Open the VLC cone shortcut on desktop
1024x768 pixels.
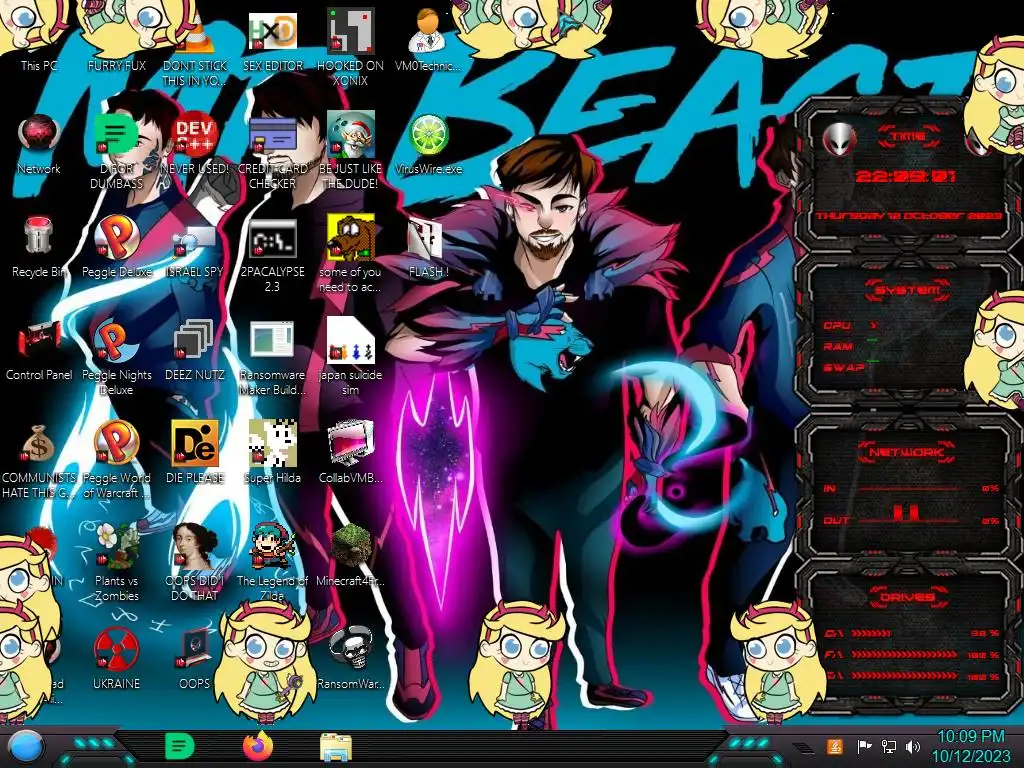coord(195,47)
